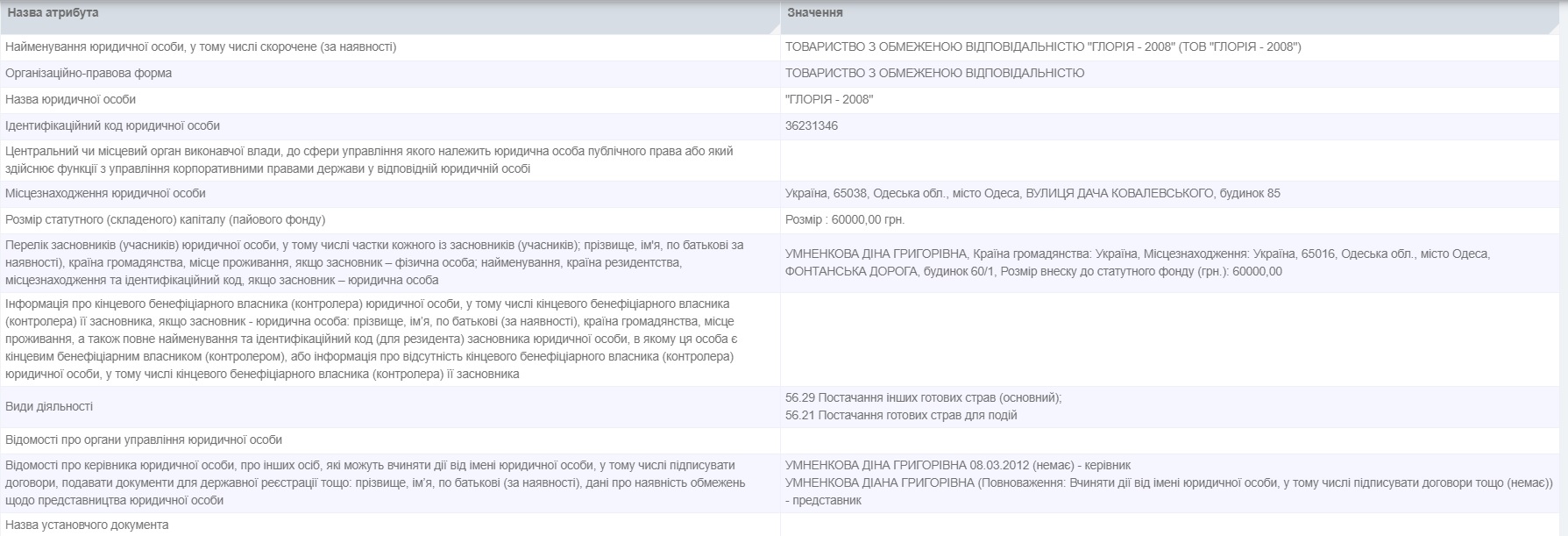Click activity '56.29 Постачання інших готових страв'

[923, 398]
